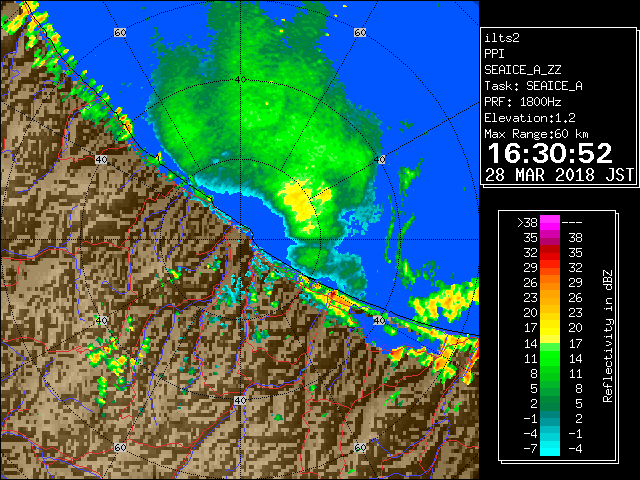The height and width of the screenshot is (480, 640).
Task: Click the radar center crosshair on the coast
Action: [x=240, y=240]
